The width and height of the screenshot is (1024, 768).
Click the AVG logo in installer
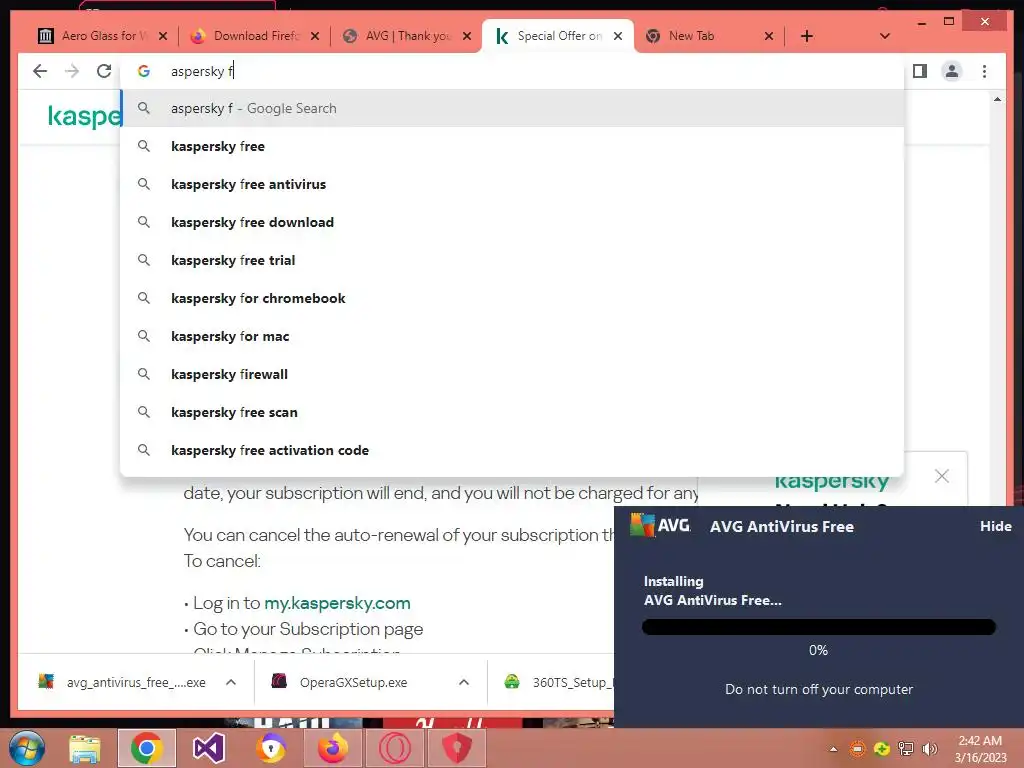(660, 525)
